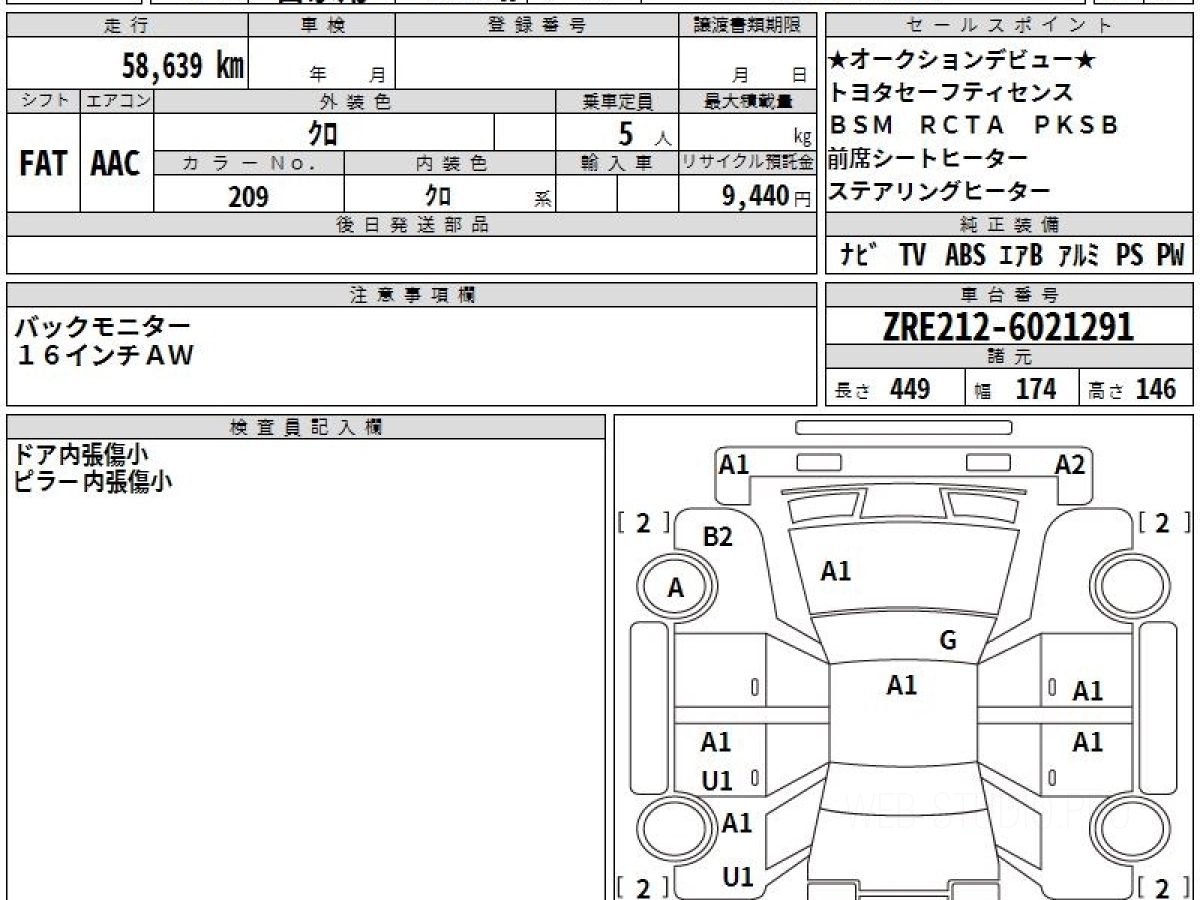
Task: Select the バックモニター note
Action: 102,326
